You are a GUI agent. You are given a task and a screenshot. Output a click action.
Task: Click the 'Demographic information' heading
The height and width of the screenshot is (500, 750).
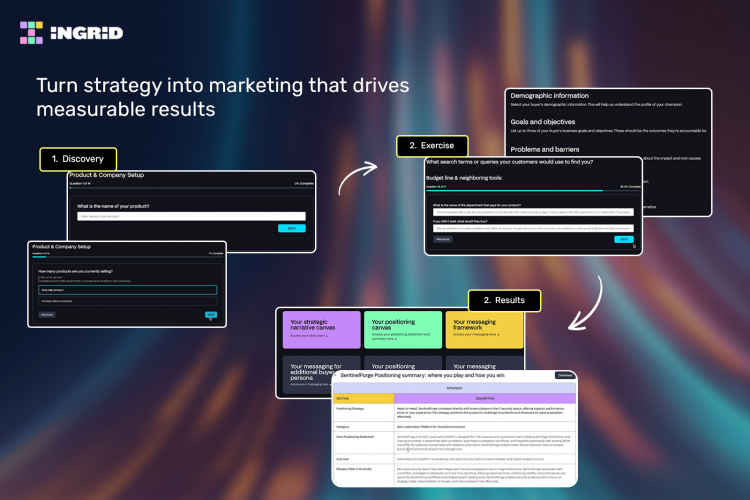click(x=550, y=96)
